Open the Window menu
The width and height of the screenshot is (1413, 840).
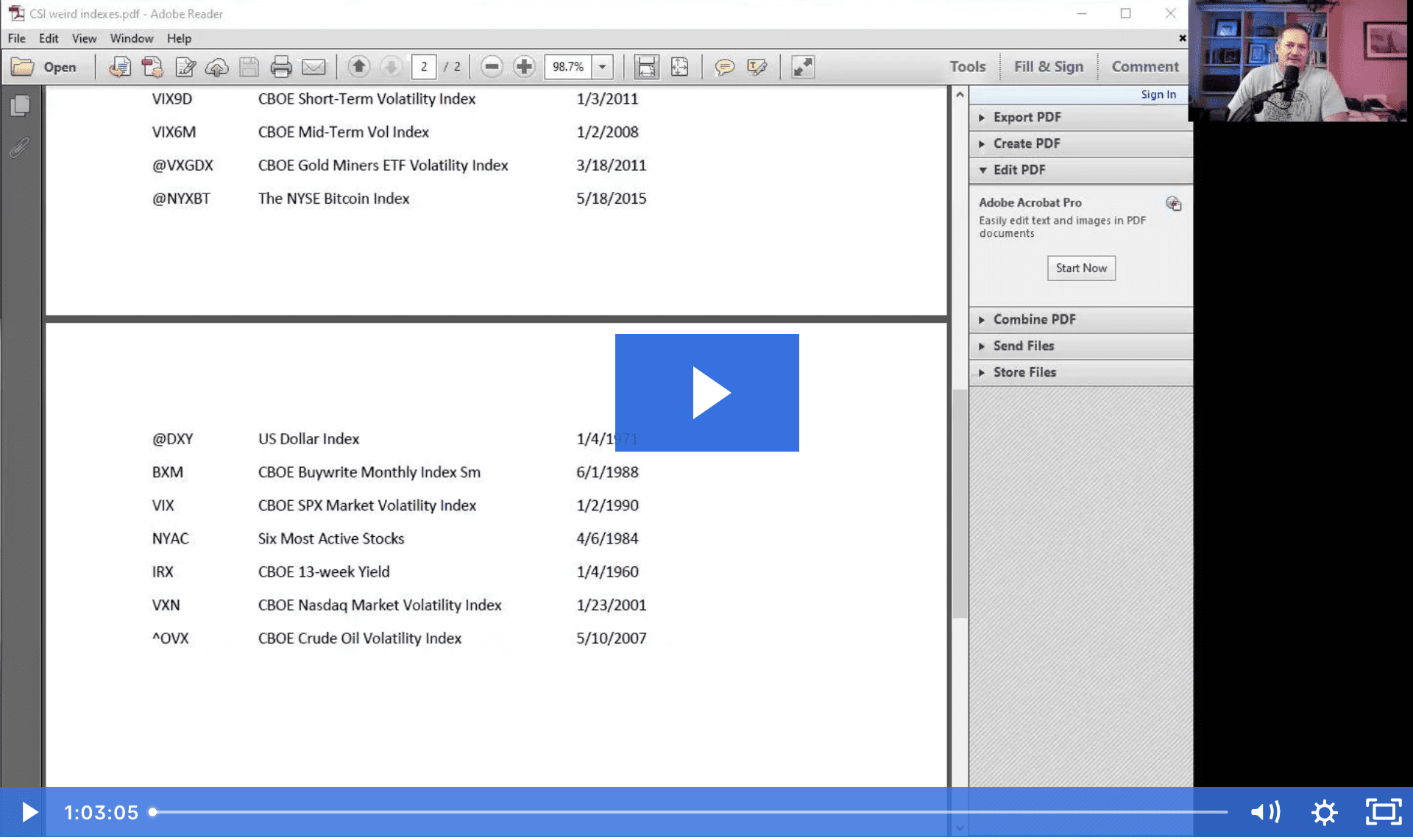[x=132, y=38]
